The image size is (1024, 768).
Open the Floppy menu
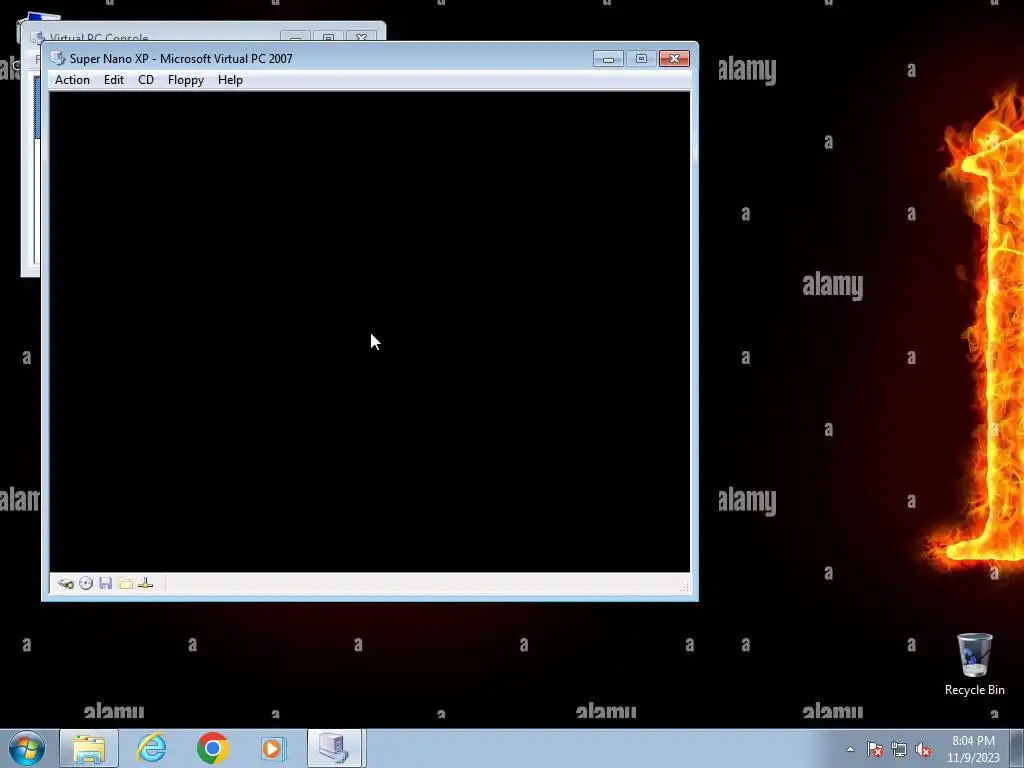[x=185, y=80]
